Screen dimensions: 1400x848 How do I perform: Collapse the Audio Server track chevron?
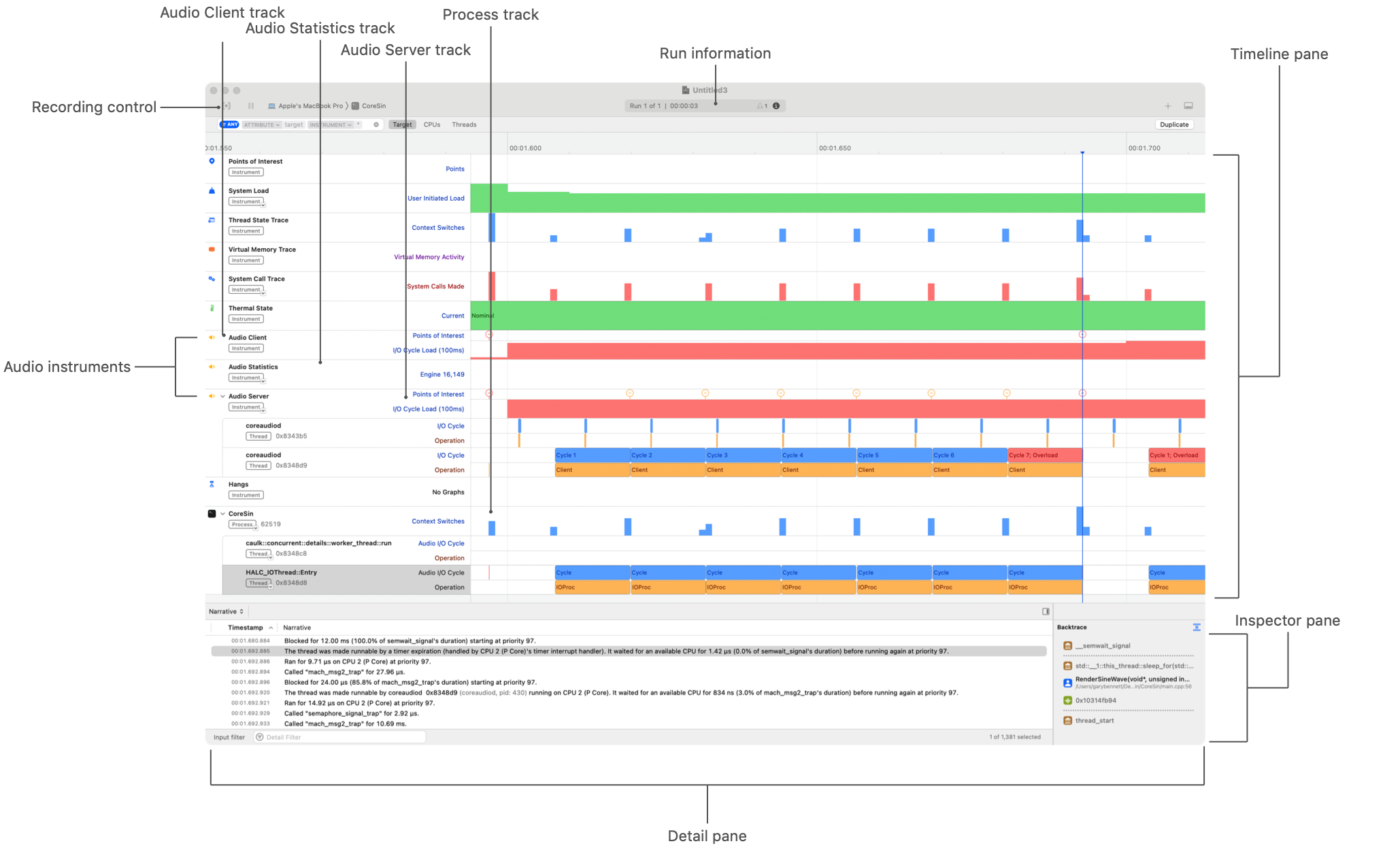pos(222,396)
